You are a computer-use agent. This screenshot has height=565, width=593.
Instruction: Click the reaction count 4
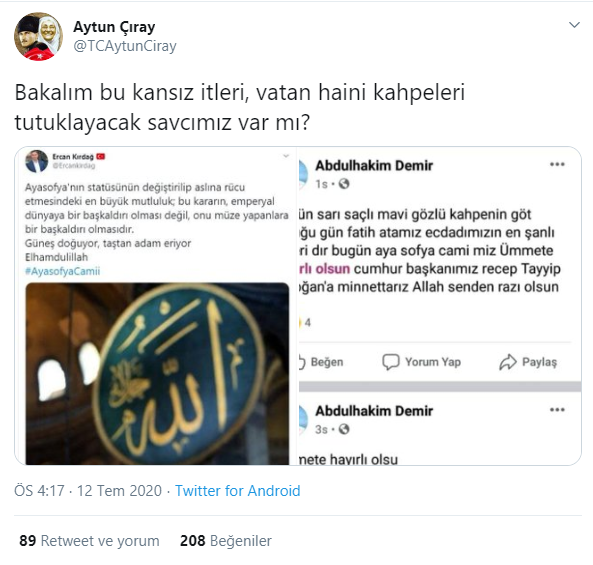(307, 323)
